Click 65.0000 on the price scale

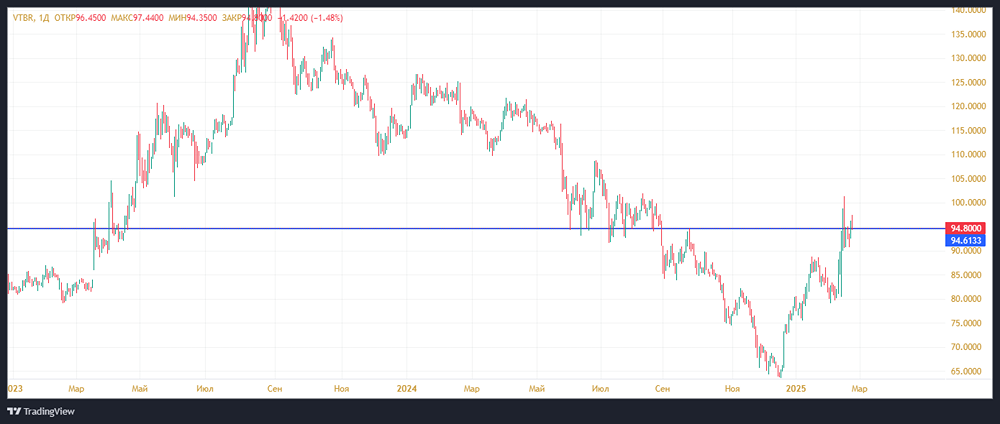(967, 371)
